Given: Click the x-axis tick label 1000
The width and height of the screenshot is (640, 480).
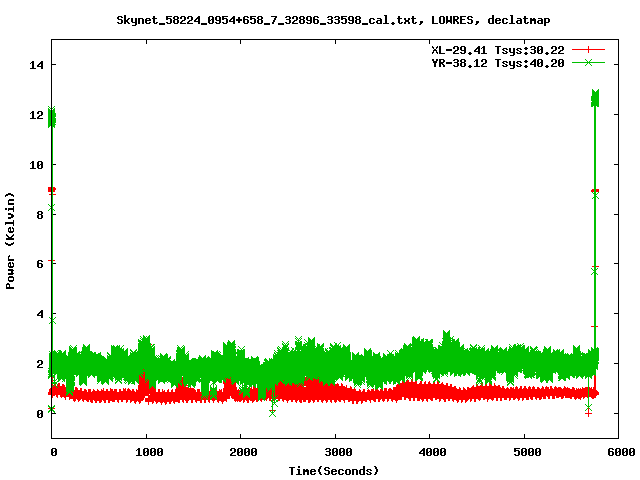Looking at the screenshot, I should tap(149, 452).
